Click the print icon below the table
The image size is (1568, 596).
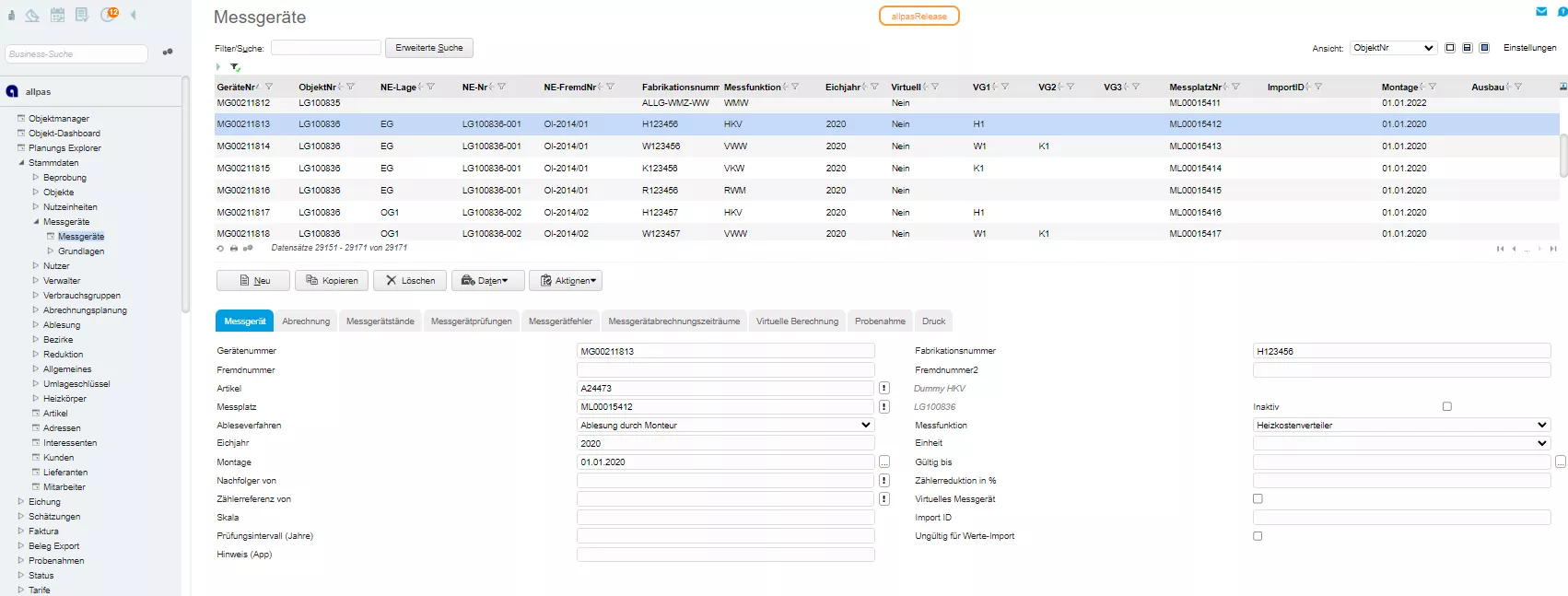[x=234, y=249]
